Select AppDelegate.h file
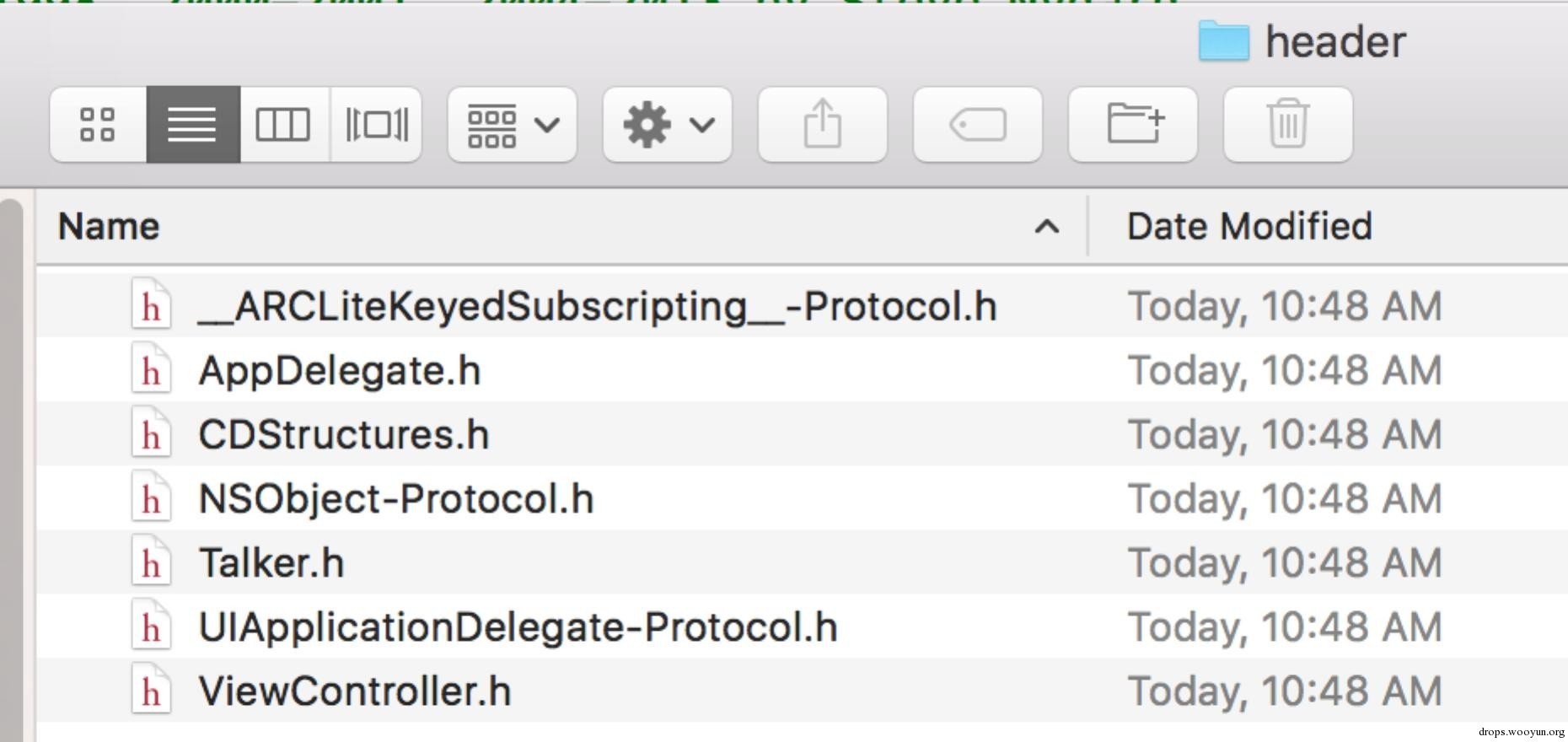This screenshot has width=1568, height=742. [x=339, y=371]
